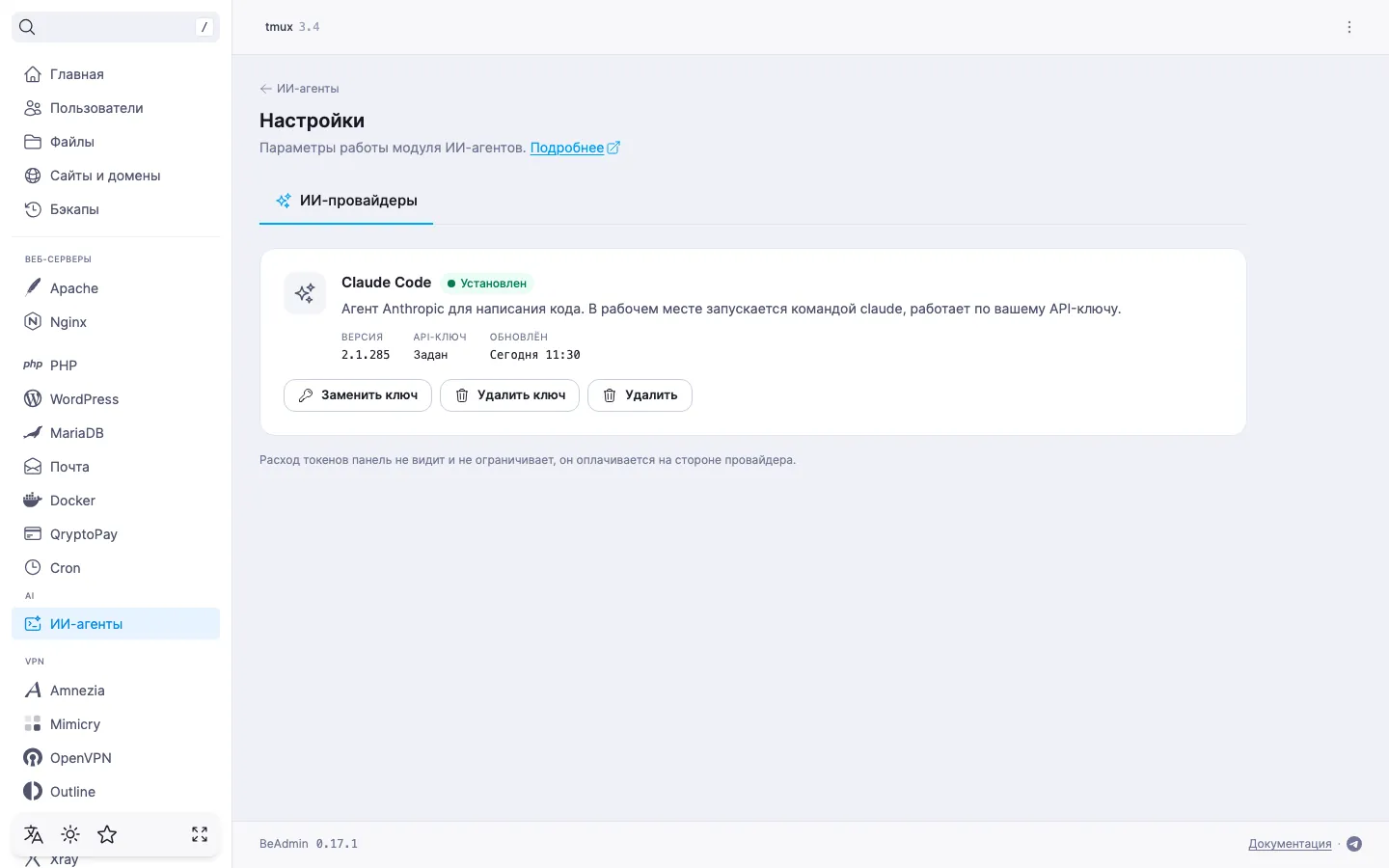The width and height of the screenshot is (1389, 868).
Task: Click Заменить ключ button
Action: click(358, 395)
